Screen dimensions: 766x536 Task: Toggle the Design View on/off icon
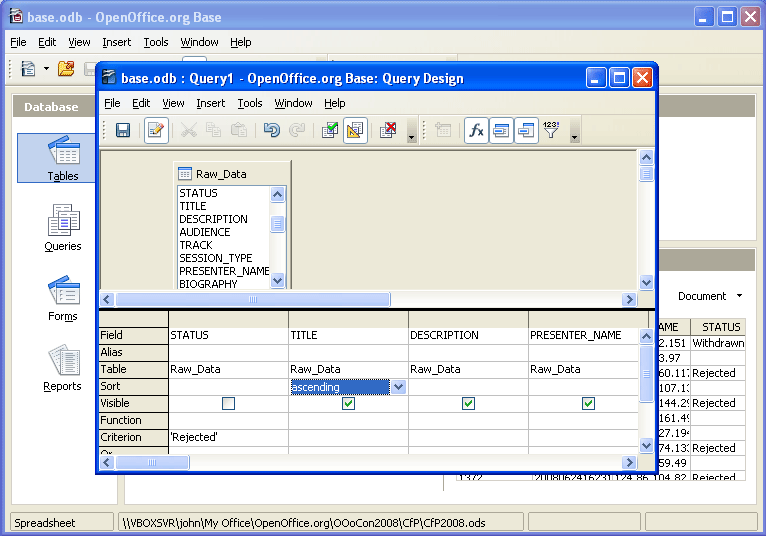coord(355,131)
